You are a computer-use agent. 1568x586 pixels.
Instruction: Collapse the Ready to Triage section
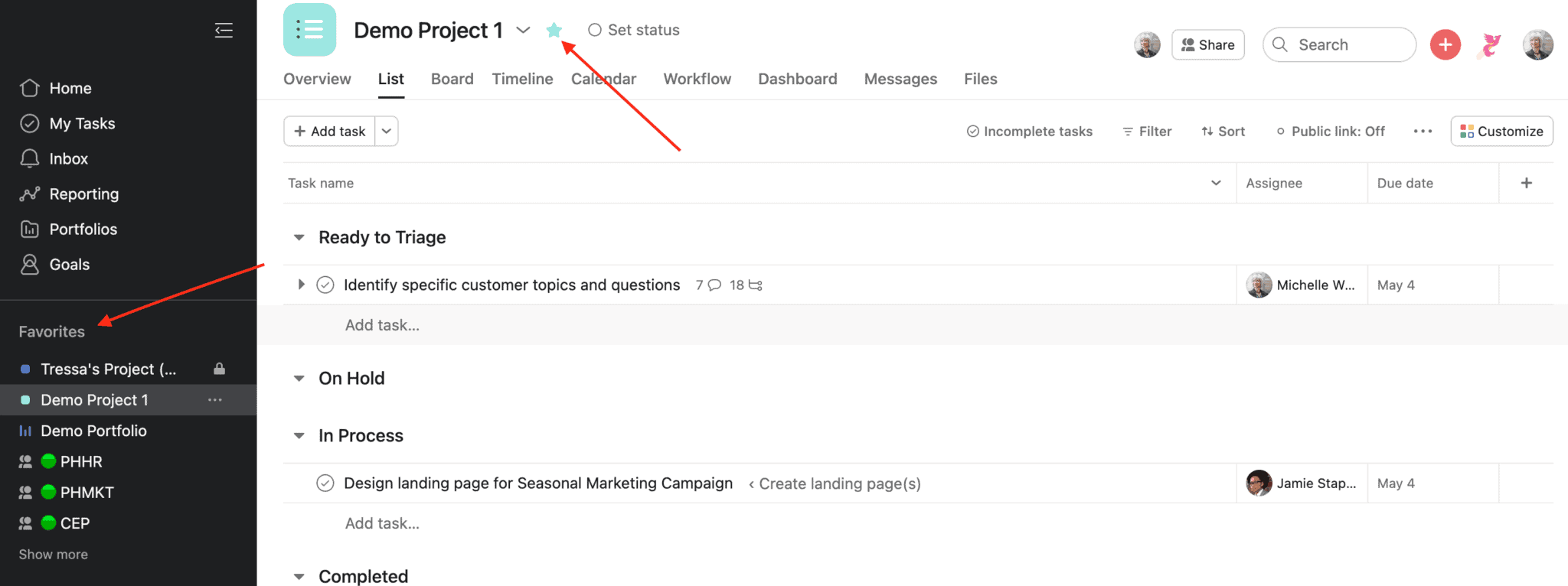(x=299, y=237)
